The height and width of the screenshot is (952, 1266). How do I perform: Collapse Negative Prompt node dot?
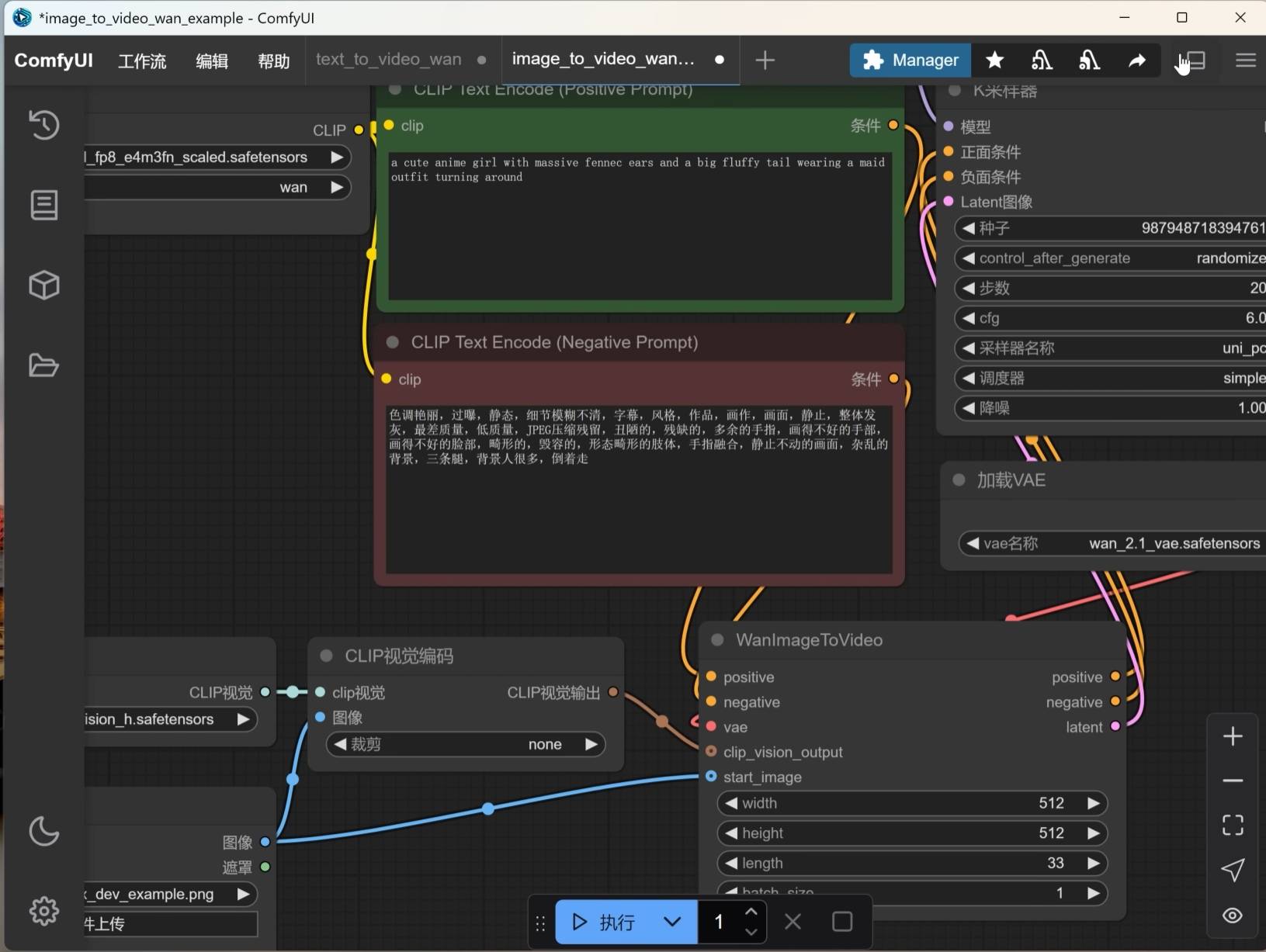393,342
